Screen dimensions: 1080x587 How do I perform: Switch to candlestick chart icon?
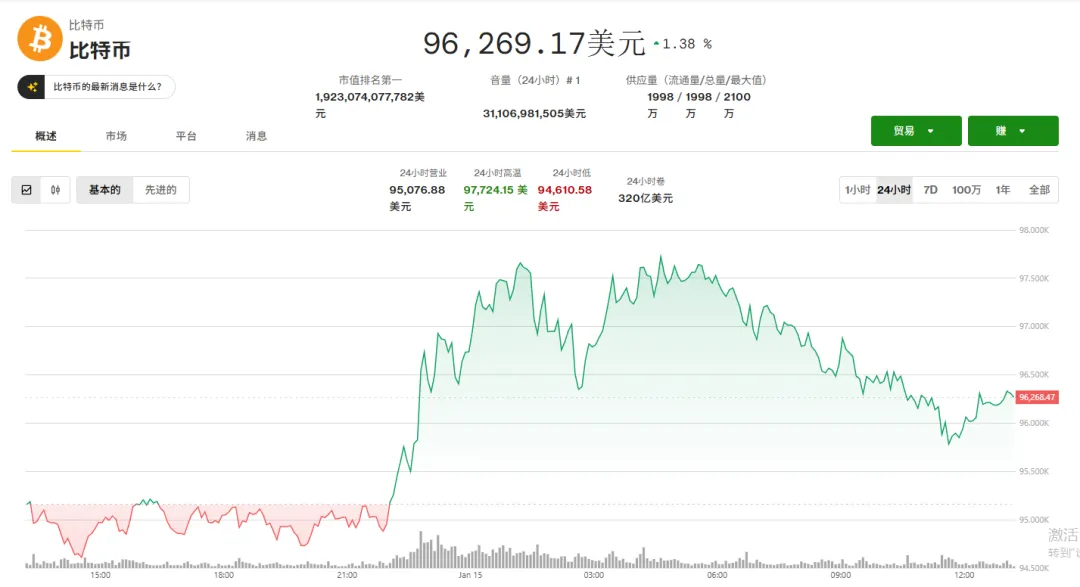55,190
